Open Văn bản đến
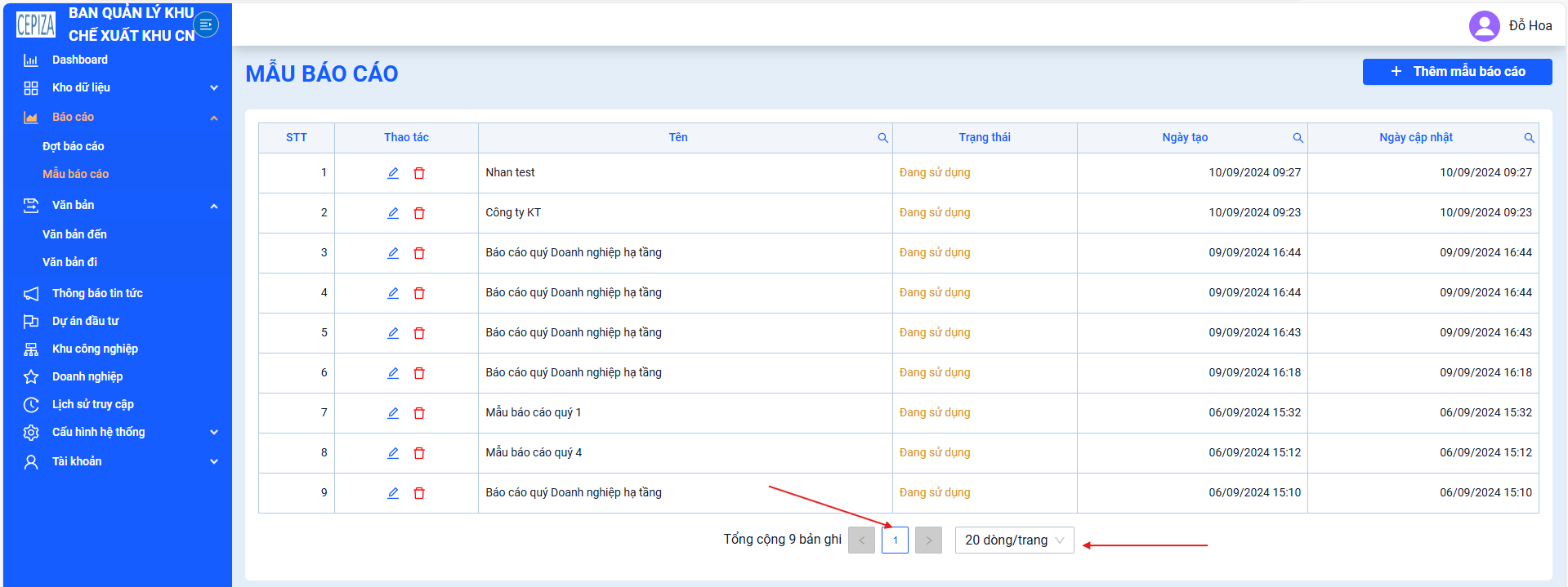This screenshot has height=587, width=1568. (74, 235)
